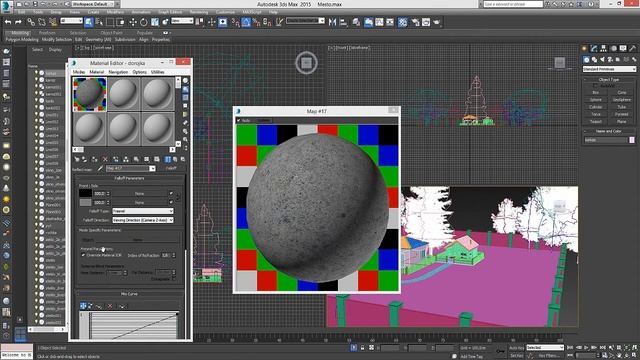640x360 pixels.
Task: Activate the Select and Move tool
Action: [133, 22]
